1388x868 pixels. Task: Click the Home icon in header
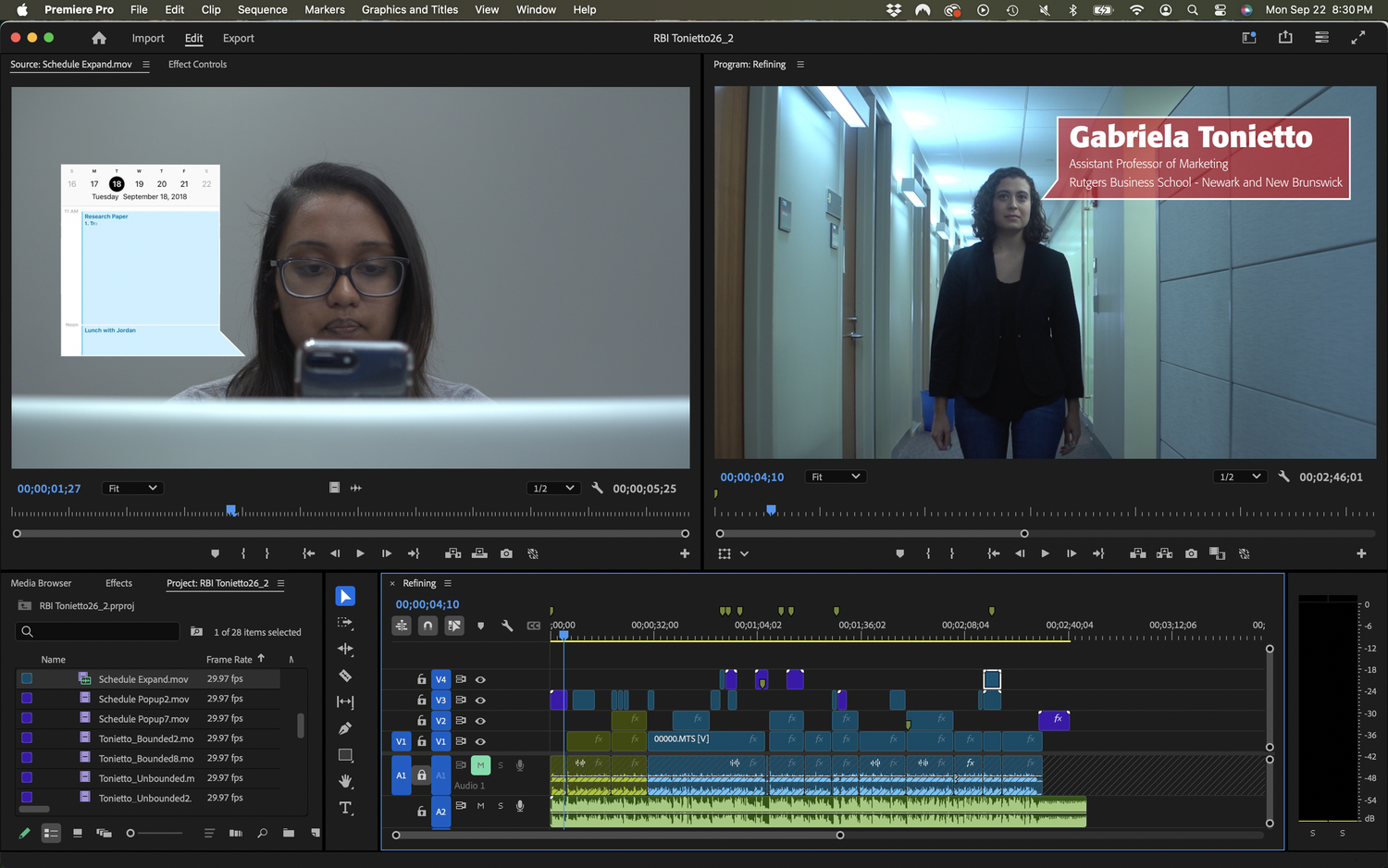[99, 38]
